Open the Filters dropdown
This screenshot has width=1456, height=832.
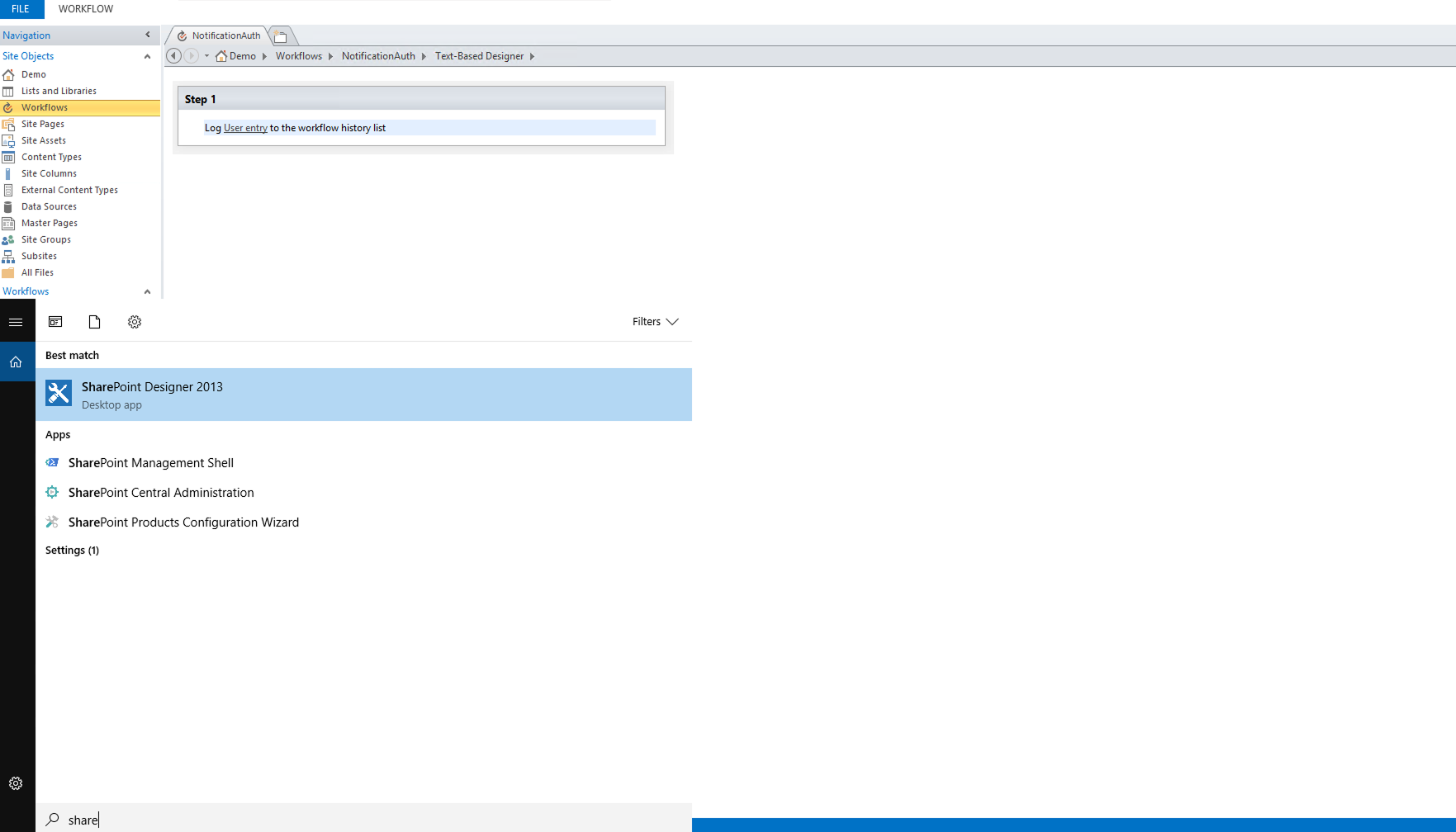click(656, 322)
